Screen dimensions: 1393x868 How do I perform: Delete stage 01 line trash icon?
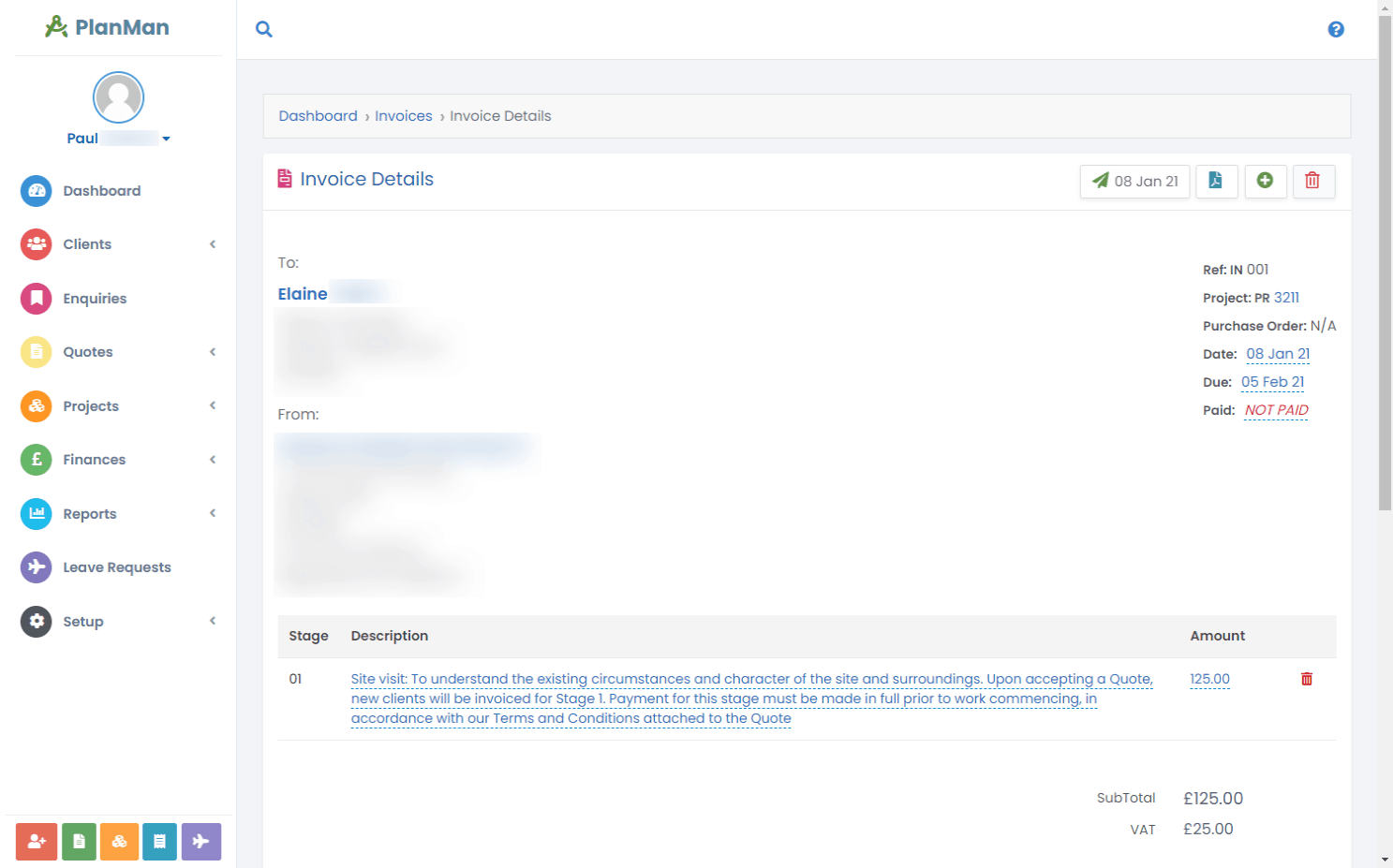click(1307, 679)
